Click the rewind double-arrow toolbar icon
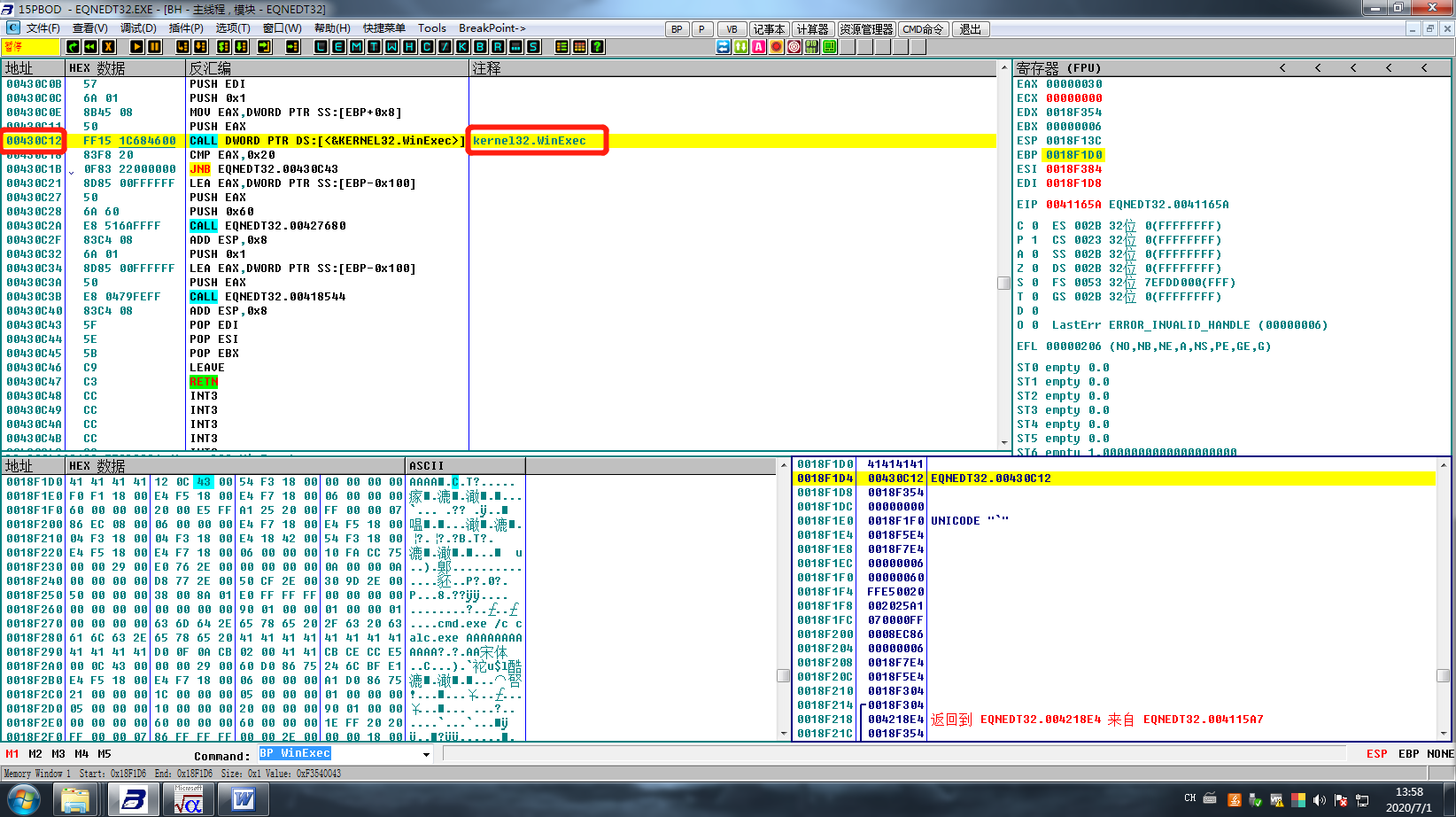Image resolution: width=1456 pixels, height=817 pixels. pos(90,47)
